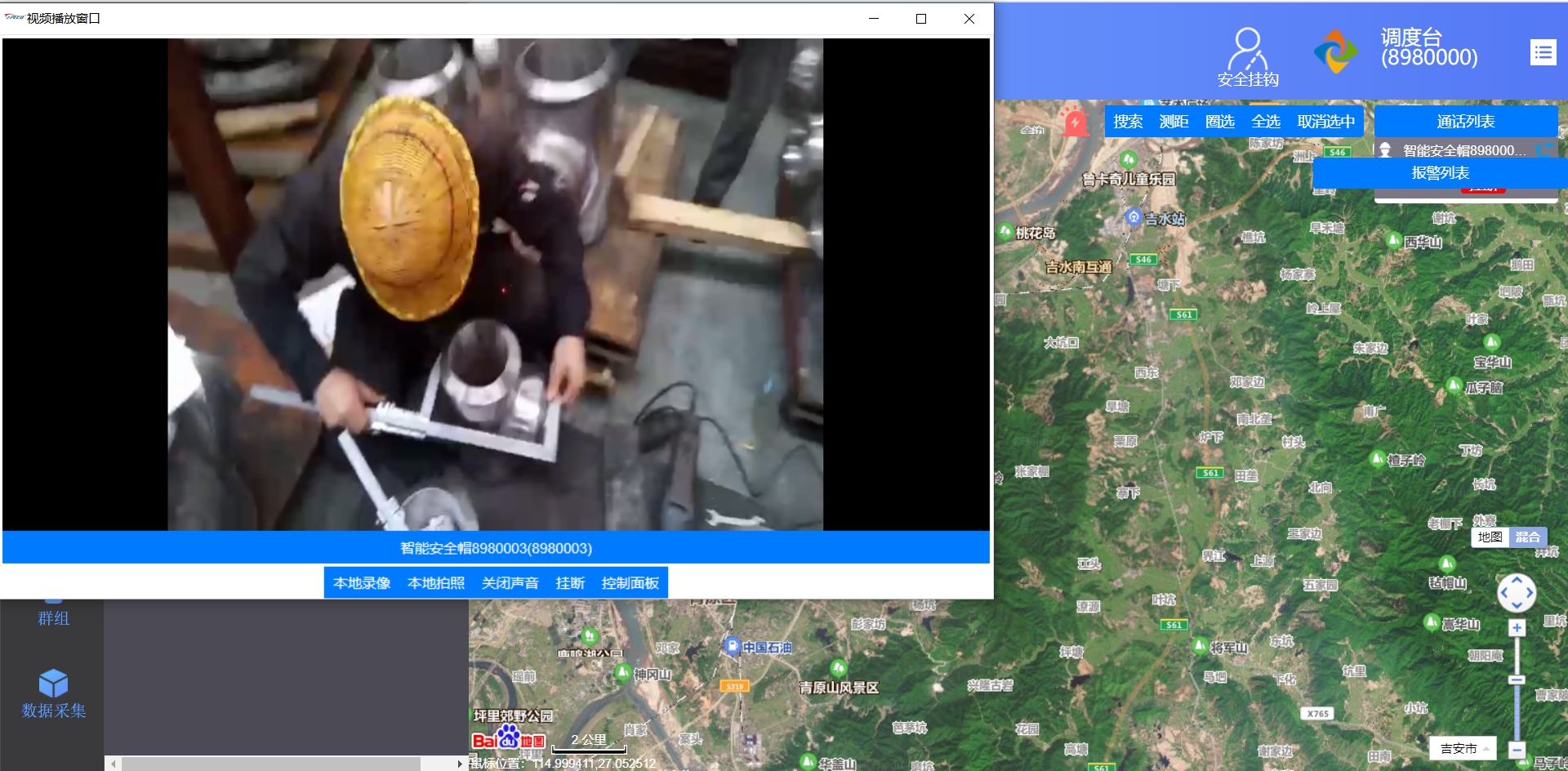Toggle 关闭声音 to mute video audio
Image resolution: width=1568 pixels, height=771 pixels.
pyautogui.click(x=510, y=583)
